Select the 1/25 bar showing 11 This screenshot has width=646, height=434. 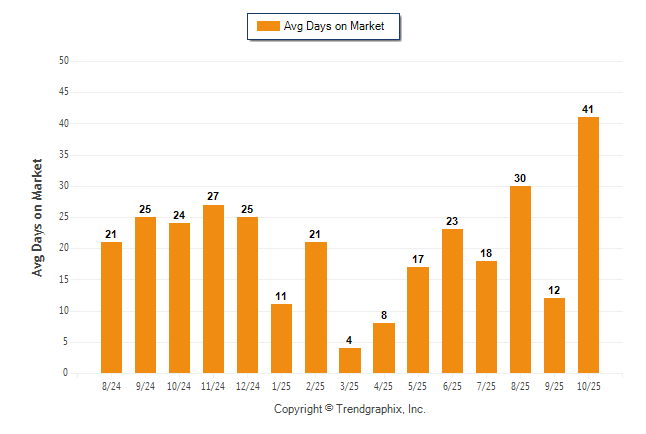(282, 338)
